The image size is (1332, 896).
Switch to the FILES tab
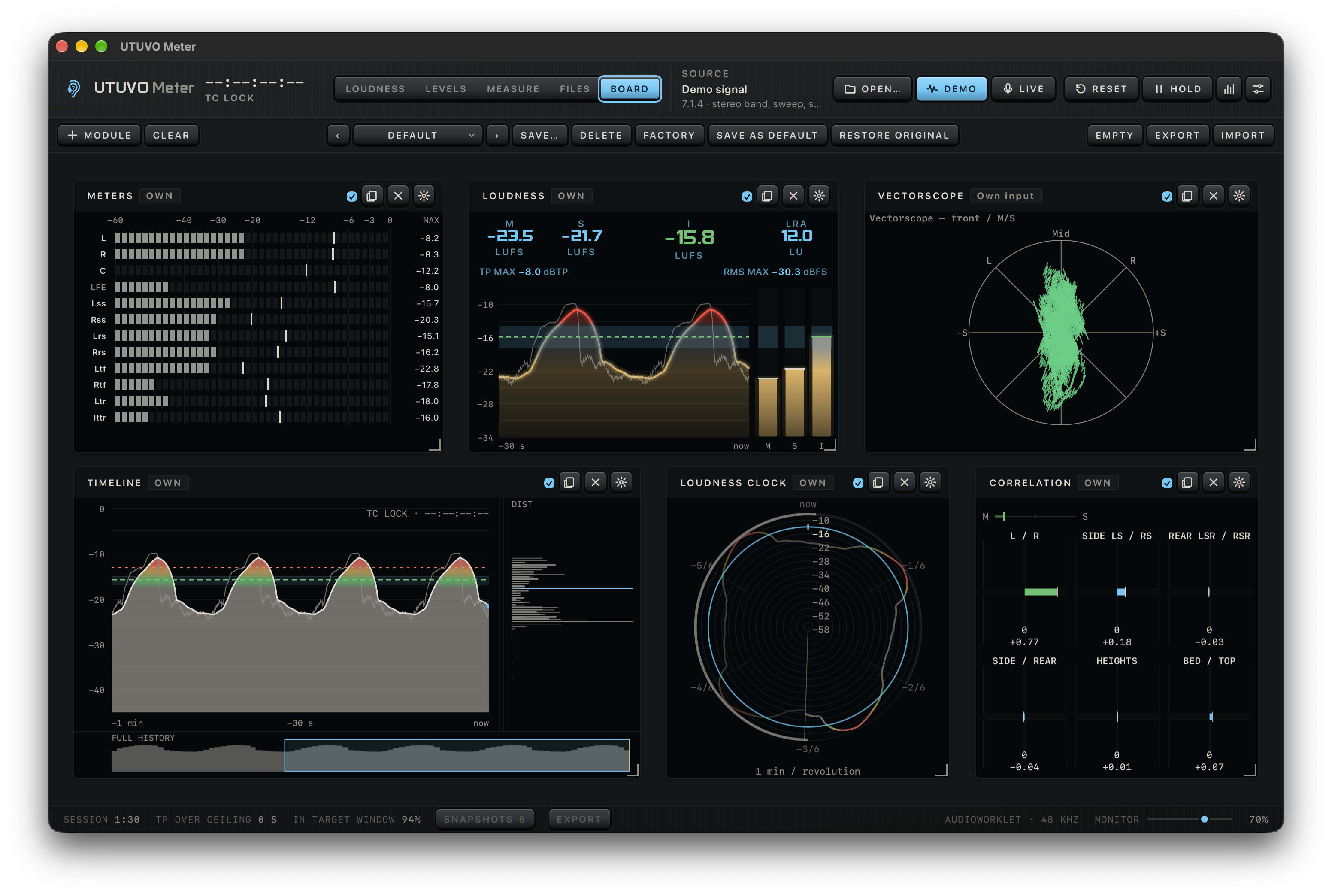(574, 89)
